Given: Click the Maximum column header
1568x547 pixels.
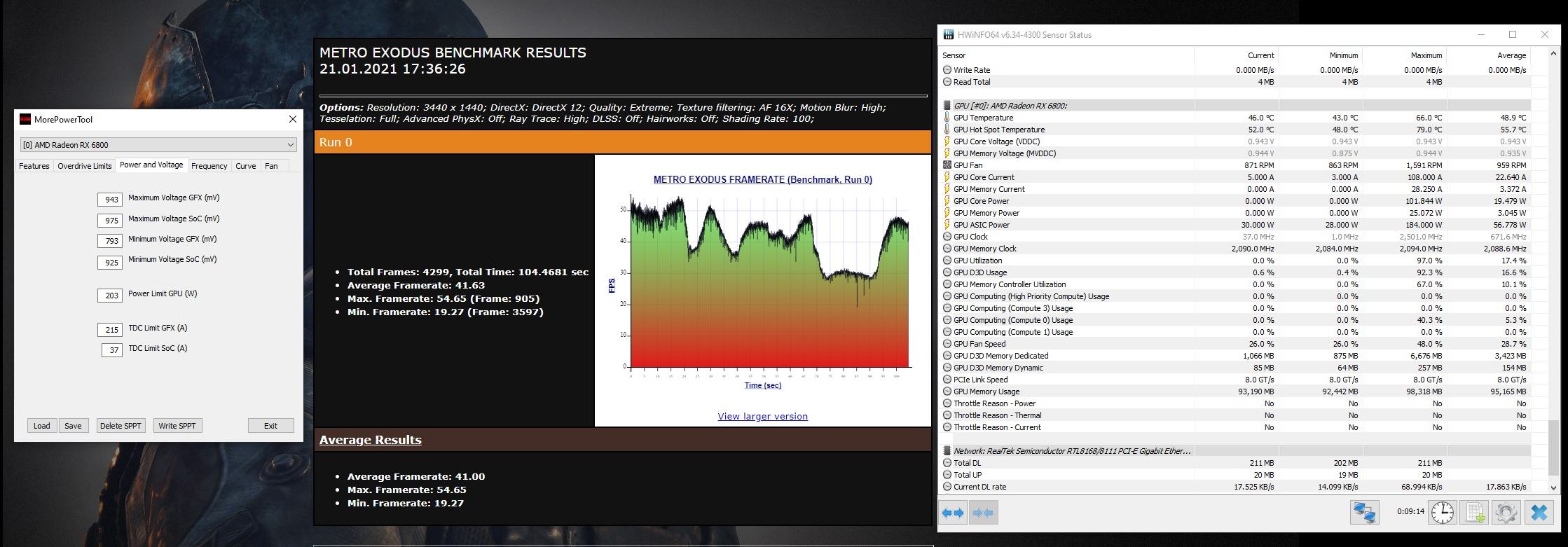Looking at the screenshot, I should pos(1404,55).
